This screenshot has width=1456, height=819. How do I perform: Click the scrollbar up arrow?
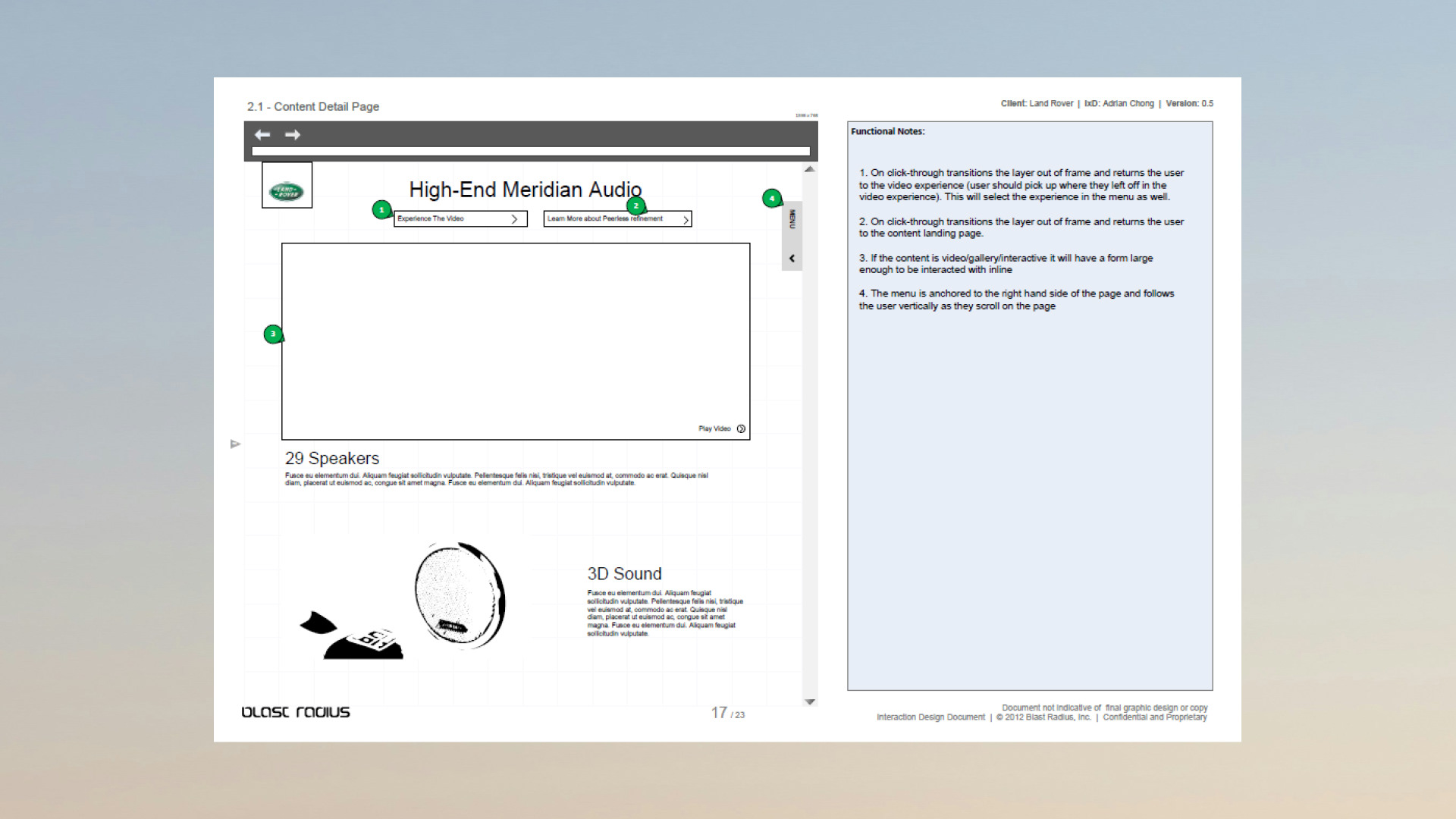tap(810, 169)
